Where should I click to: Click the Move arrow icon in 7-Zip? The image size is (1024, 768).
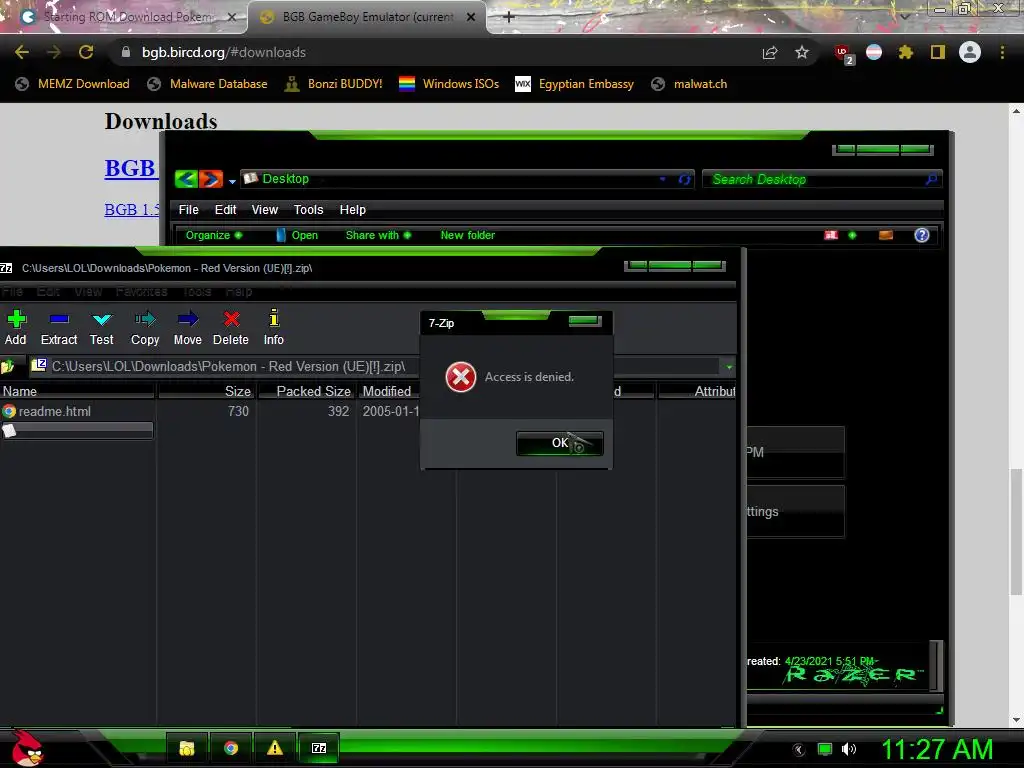(187, 328)
